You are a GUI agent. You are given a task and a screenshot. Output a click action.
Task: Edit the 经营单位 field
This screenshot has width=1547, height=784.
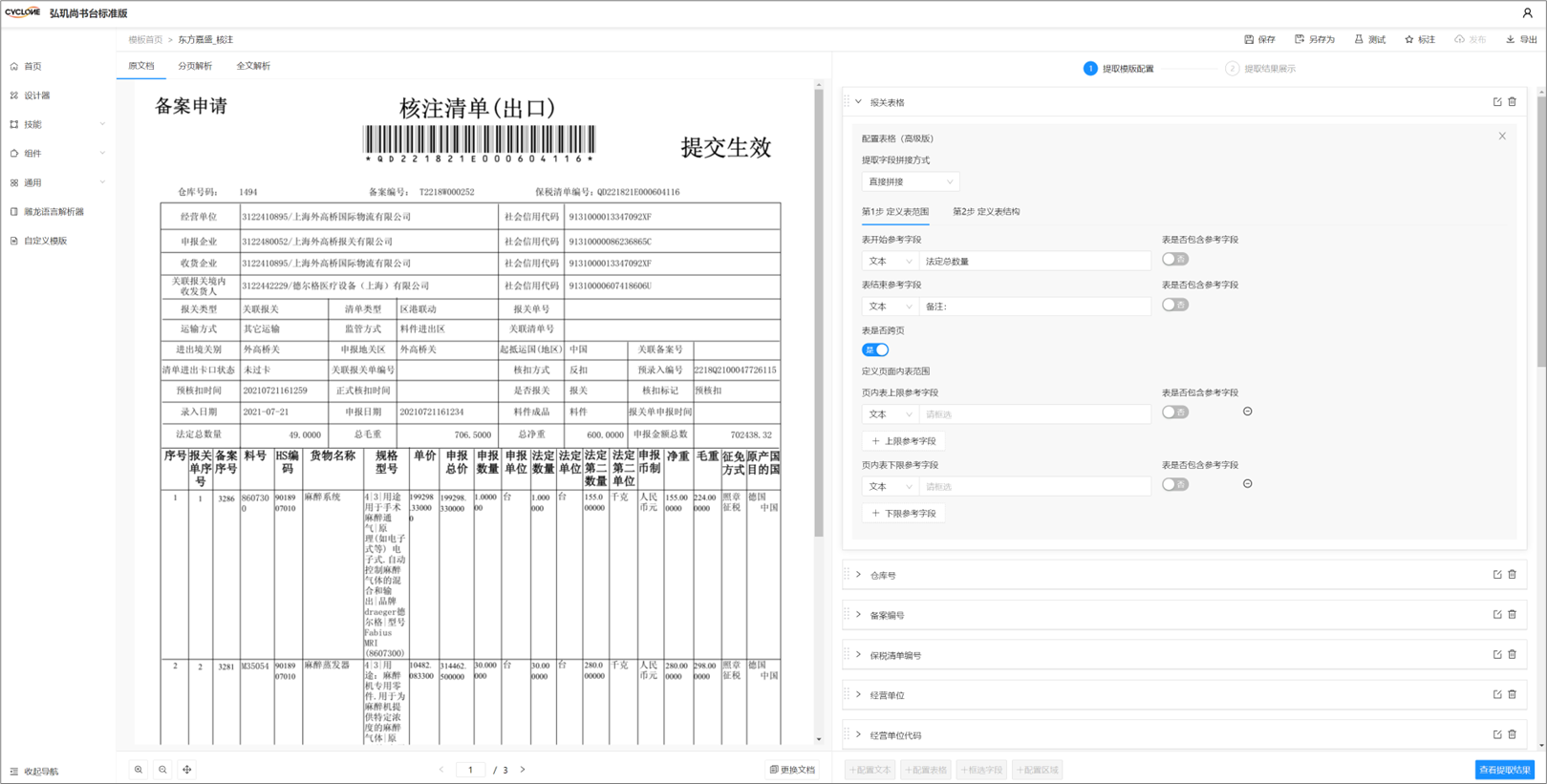pos(1497,695)
